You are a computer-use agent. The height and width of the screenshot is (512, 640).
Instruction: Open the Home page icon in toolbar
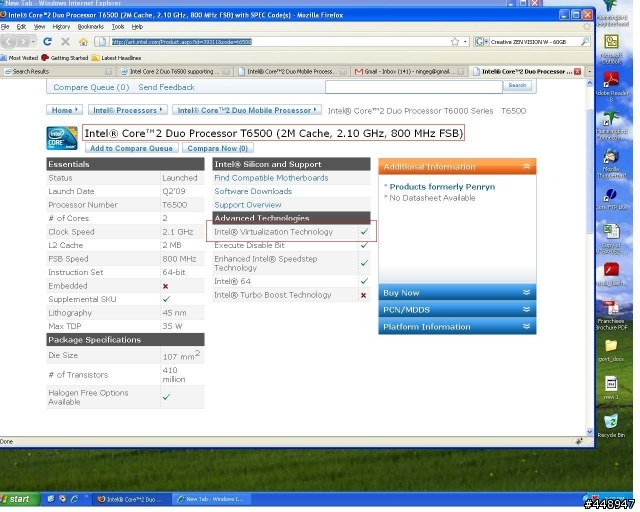point(83,41)
